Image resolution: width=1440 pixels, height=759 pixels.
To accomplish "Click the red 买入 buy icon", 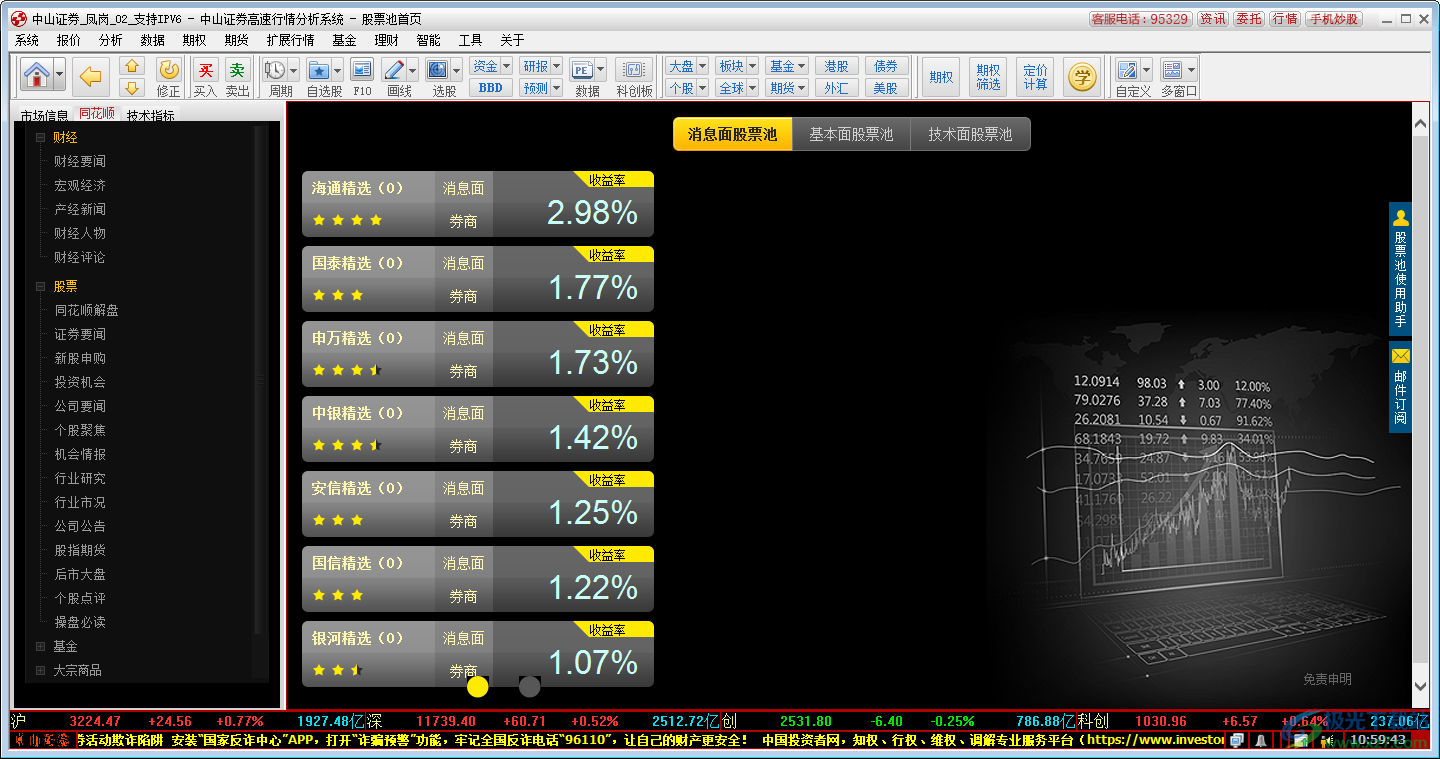I will (x=205, y=70).
